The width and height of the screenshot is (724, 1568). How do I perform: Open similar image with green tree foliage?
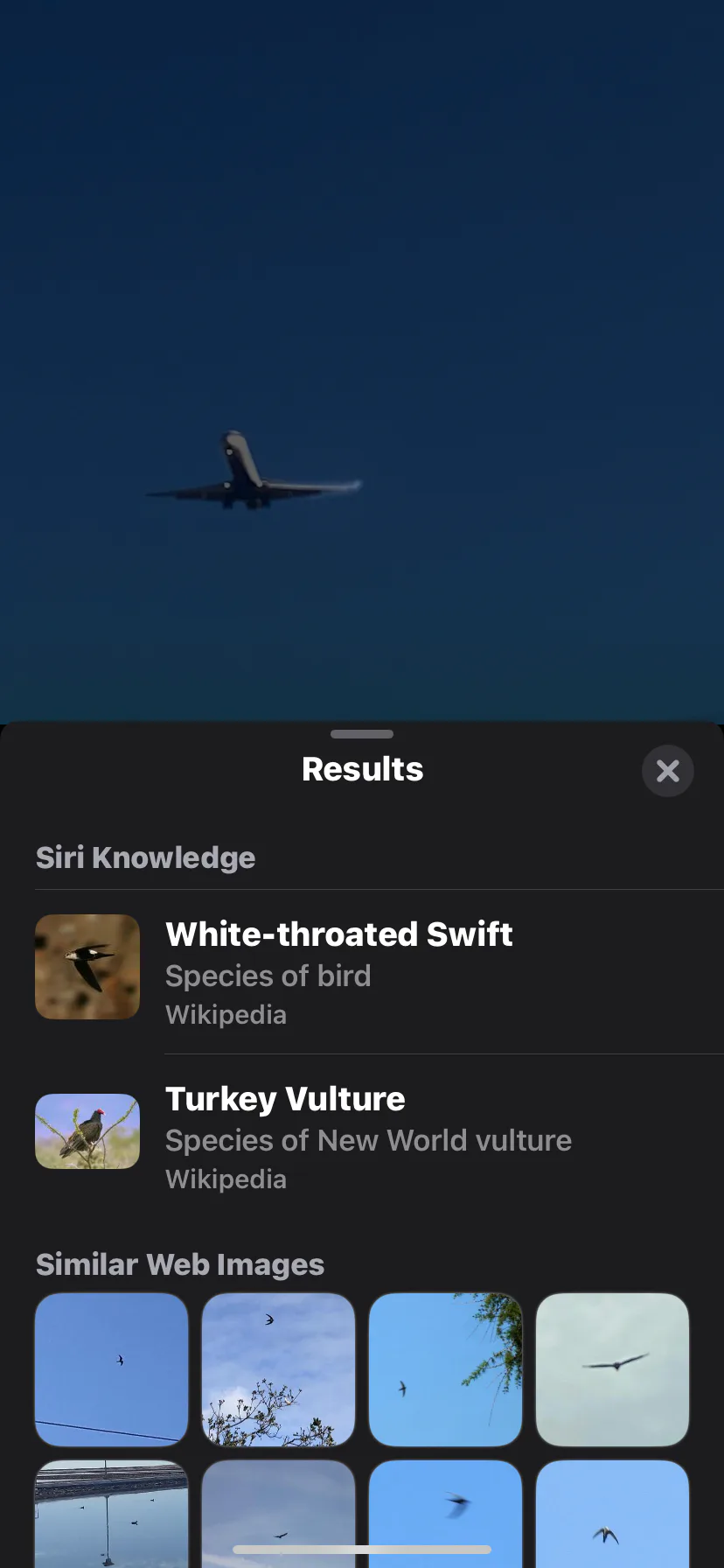point(445,1369)
